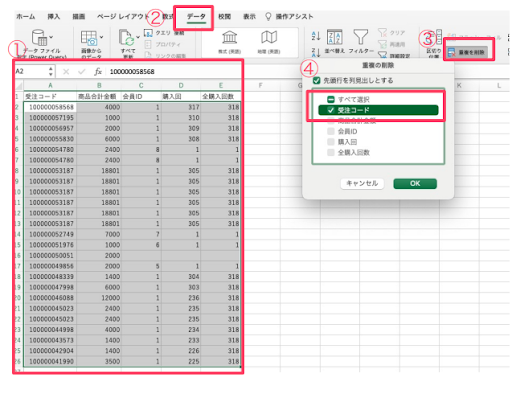Click the 操作アシスト lightbulb search
This screenshot has width=512, height=394.
[289, 16]
